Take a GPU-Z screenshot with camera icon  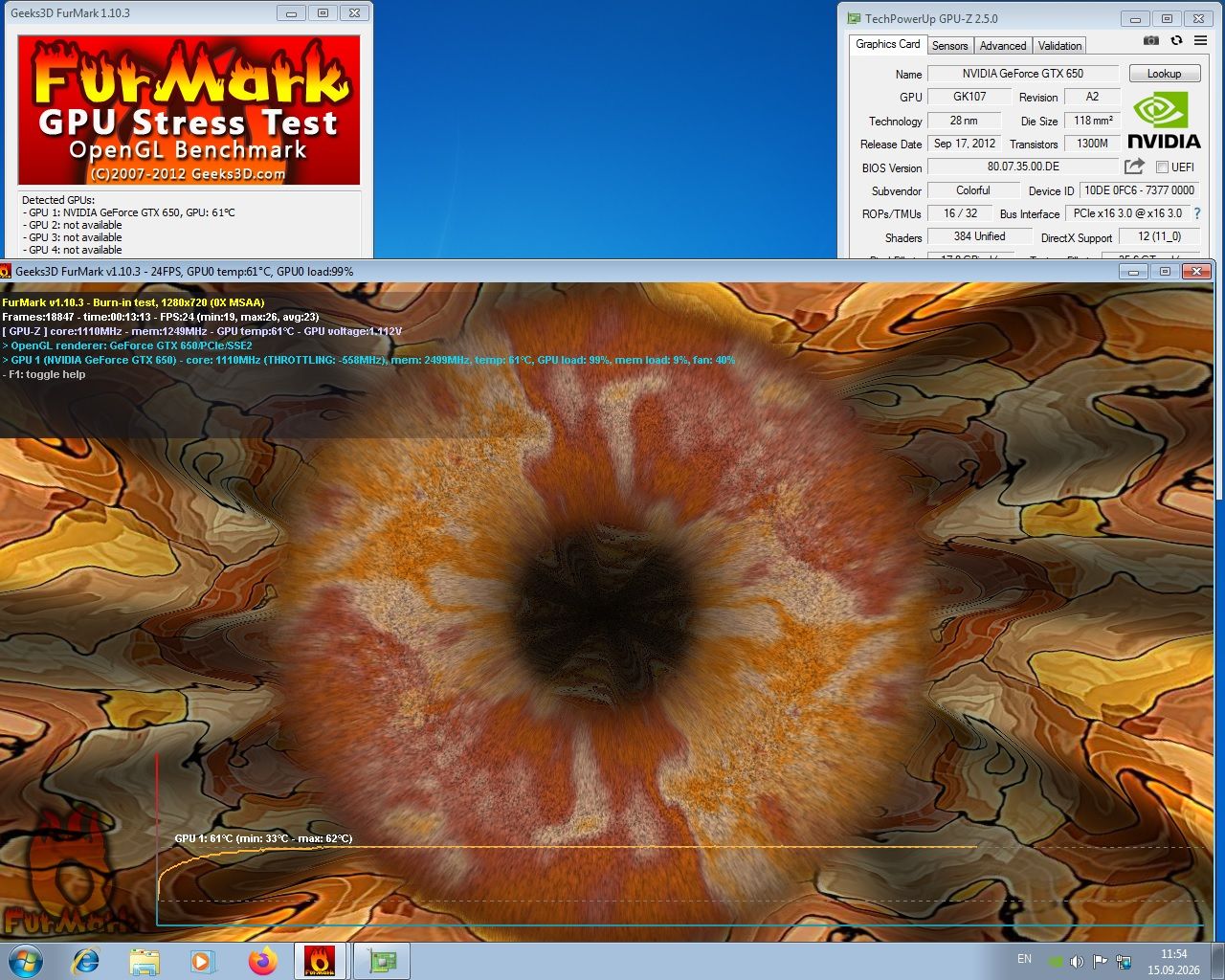click(x=1151, y=40)
